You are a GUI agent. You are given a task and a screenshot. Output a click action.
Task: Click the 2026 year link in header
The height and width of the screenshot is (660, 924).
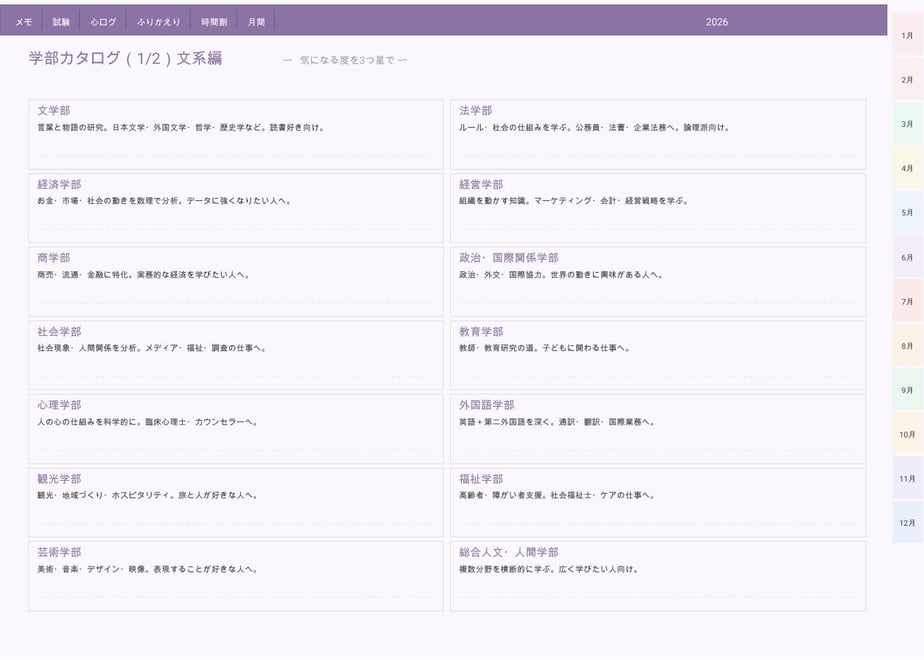point(717,22)
